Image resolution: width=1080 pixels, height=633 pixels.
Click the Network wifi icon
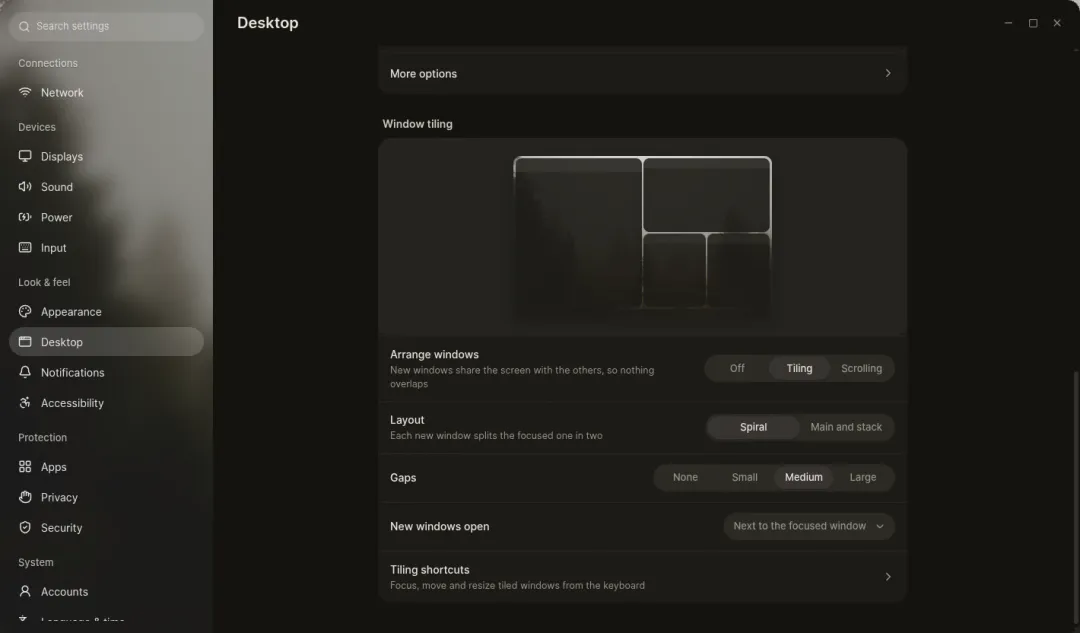(x=25, y=92)
